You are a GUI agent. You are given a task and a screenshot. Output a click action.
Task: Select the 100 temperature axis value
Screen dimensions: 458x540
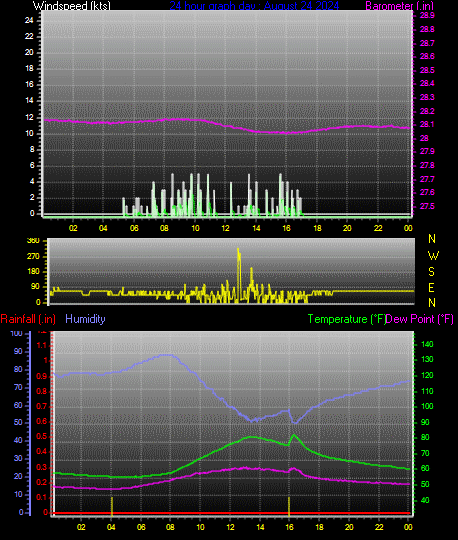click(x=427, y=406)
